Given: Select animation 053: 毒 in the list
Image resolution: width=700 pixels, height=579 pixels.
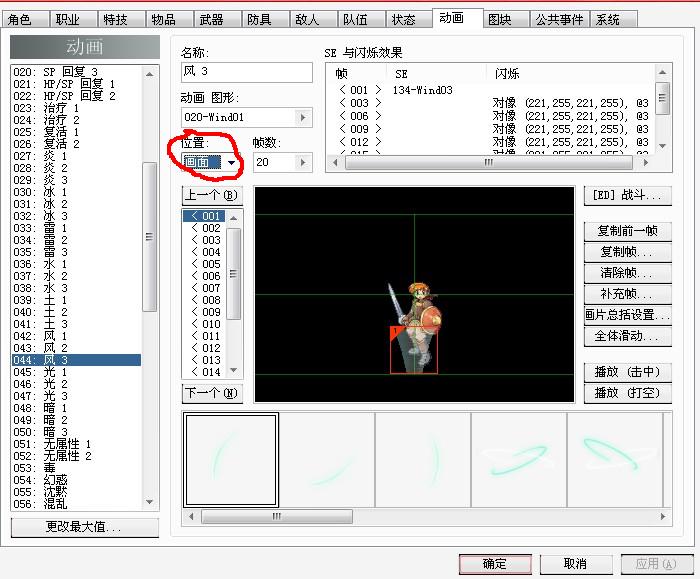Looking at the screenshot, I should 76,468.
